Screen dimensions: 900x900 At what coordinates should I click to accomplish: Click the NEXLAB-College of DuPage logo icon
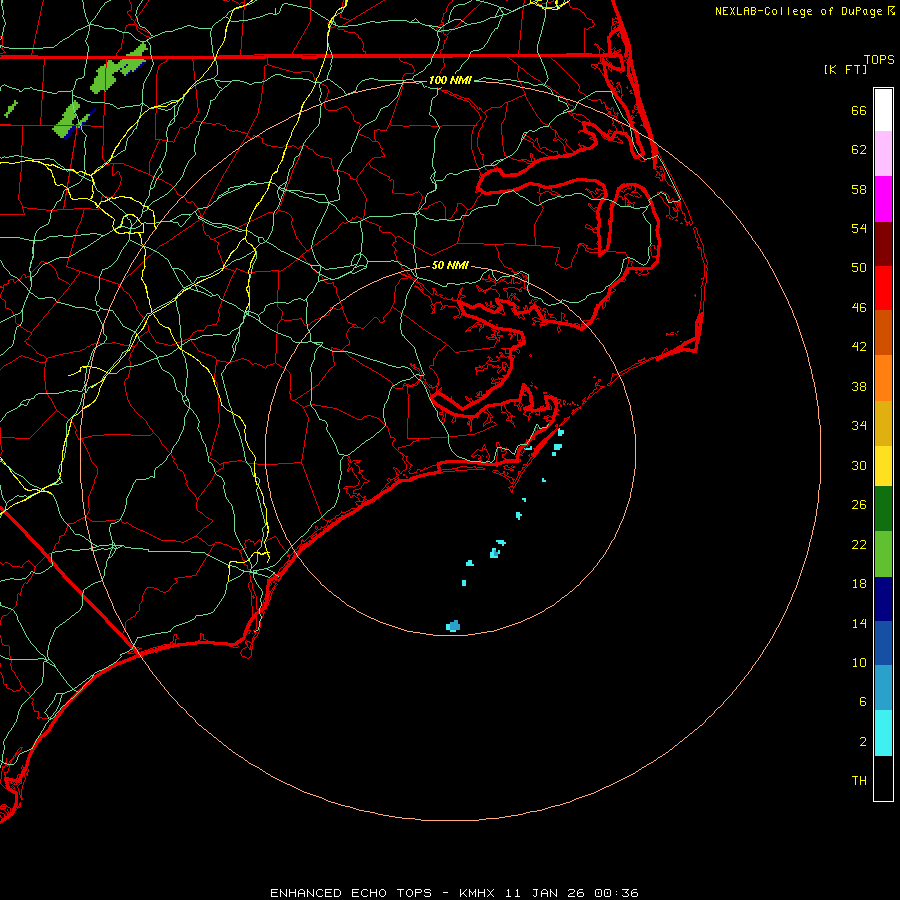(891, 11)
